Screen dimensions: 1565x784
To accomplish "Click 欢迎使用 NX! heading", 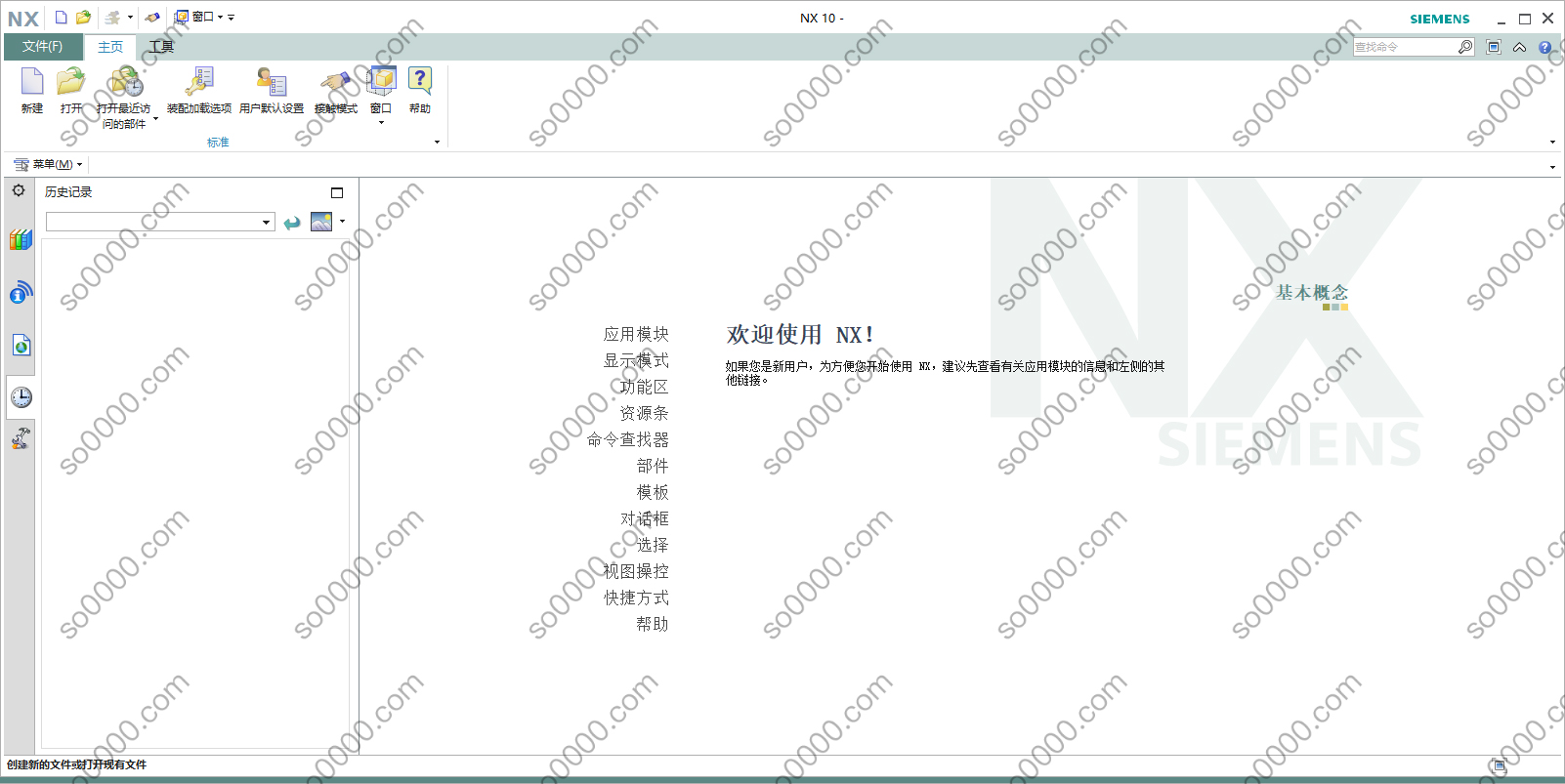I will 800,335.
